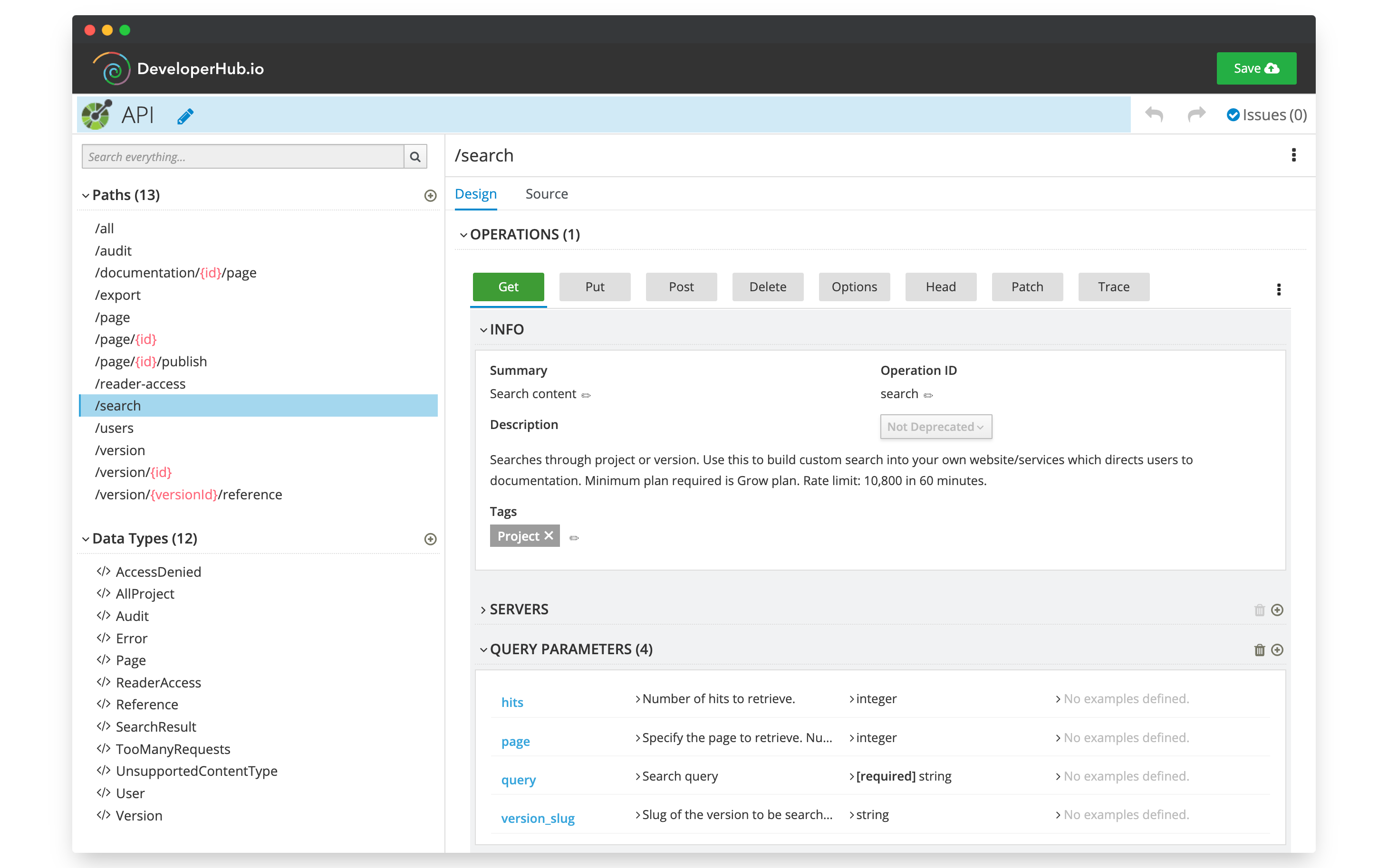Add a new path with plus icon
Image resolution: width=1388 pixels, height=868 pixels.
(430, 196)
